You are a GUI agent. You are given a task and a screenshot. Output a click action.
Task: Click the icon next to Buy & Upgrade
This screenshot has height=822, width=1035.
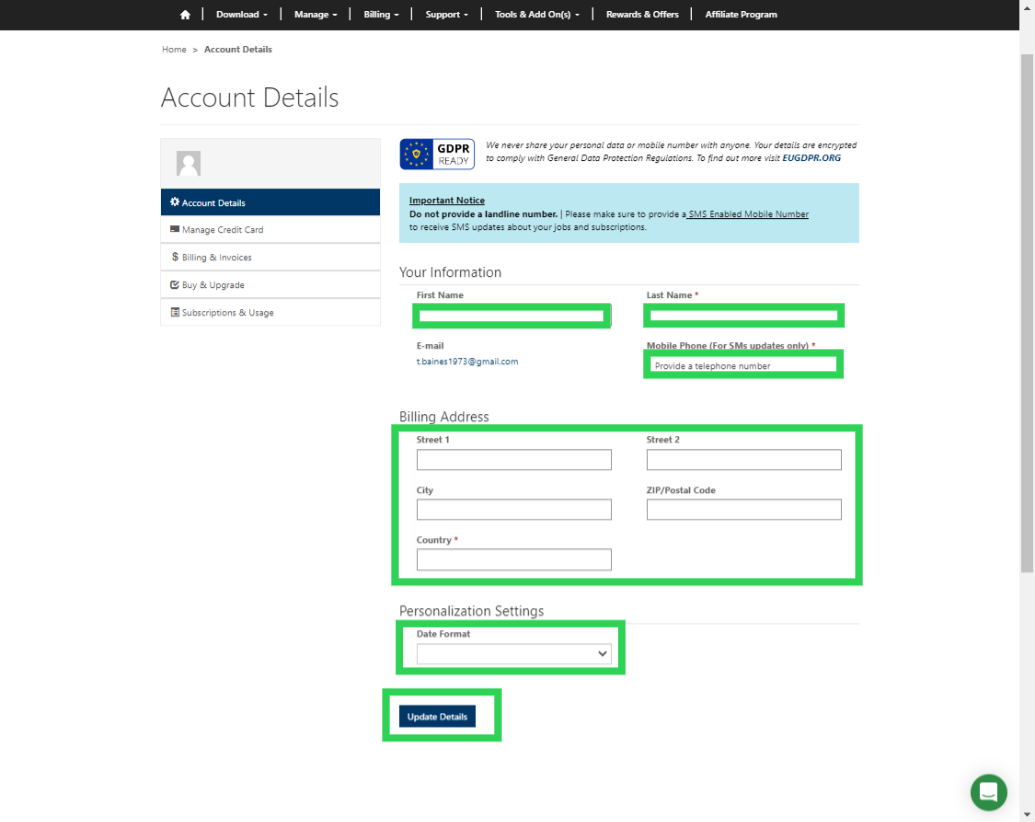tap(175, 285)
